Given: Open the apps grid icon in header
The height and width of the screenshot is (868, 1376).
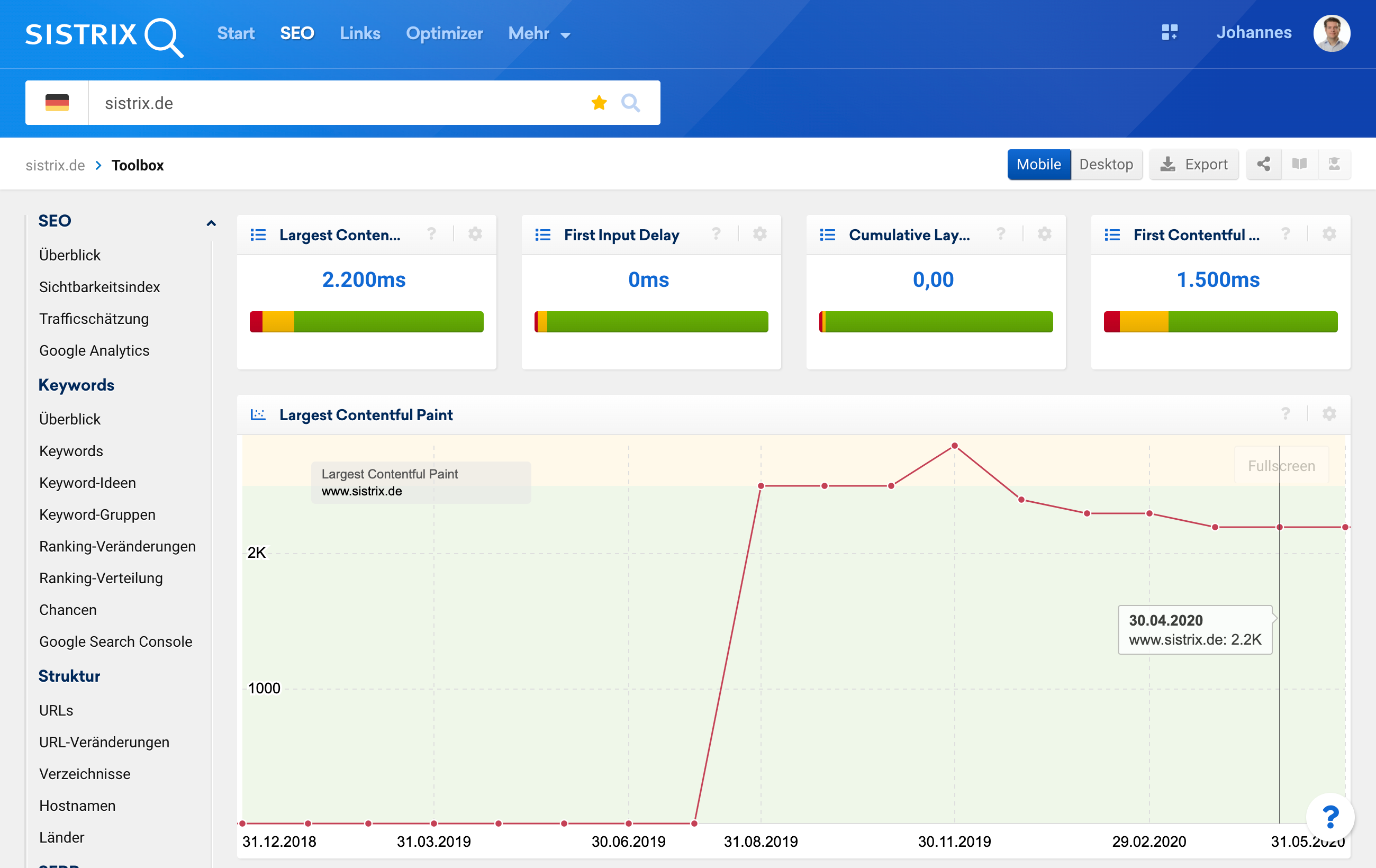Looking at the screenshot, I should 1169,33.
